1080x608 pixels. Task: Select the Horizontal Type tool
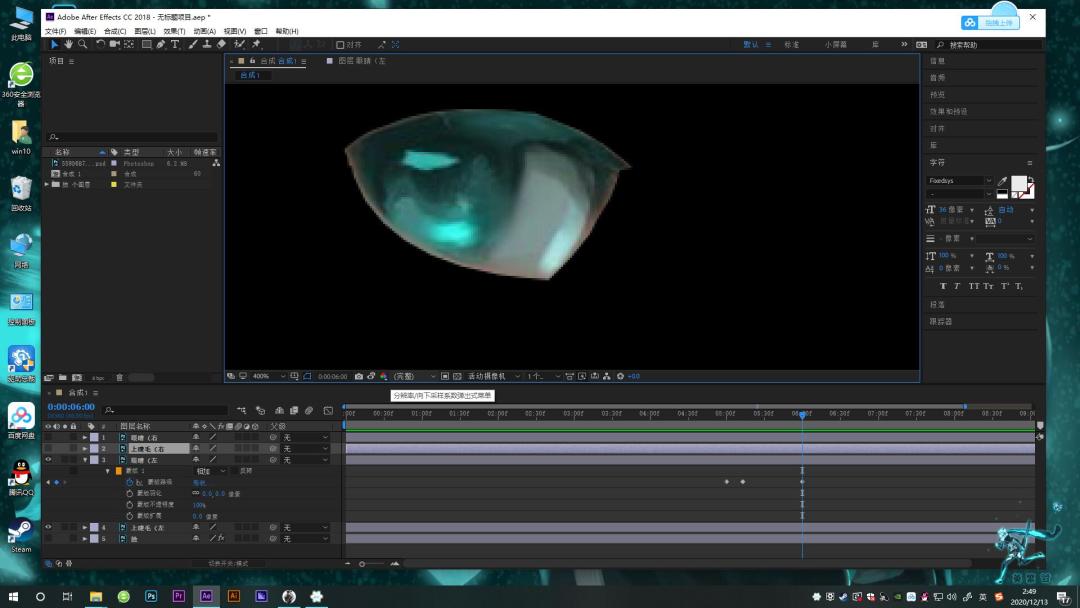[175, 44]
